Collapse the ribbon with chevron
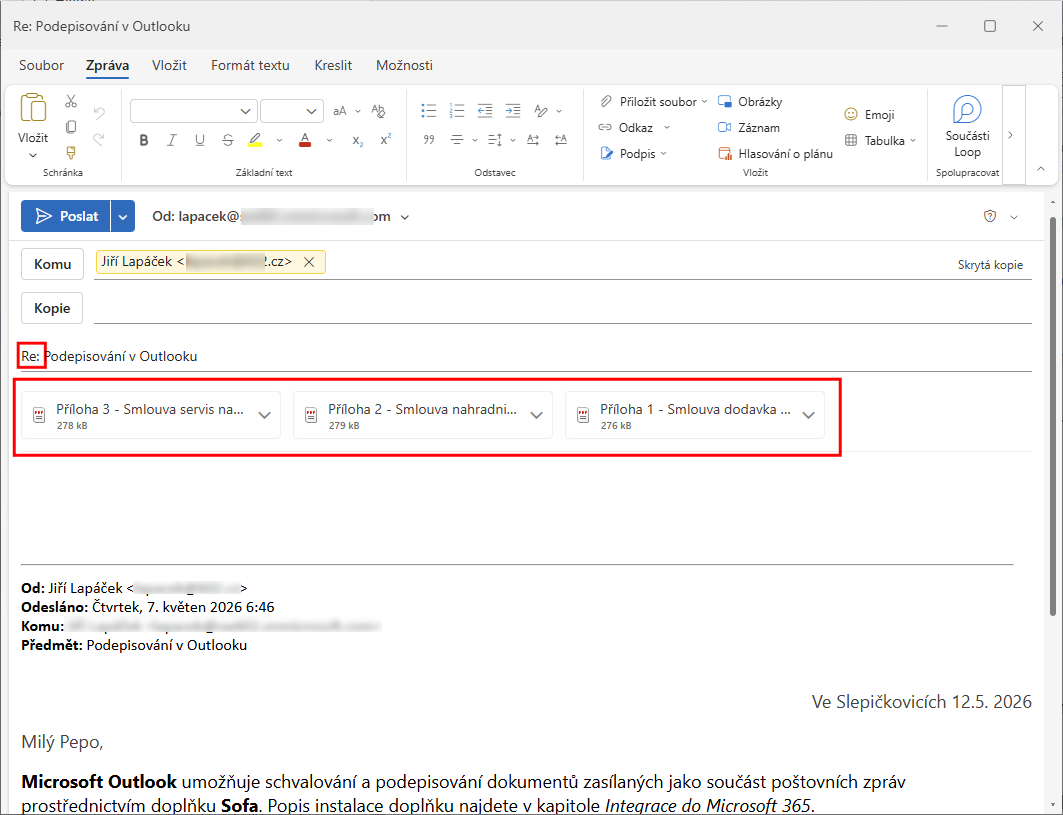Viewport: 1063px width, 815px height. click(x=1041, y=169)
